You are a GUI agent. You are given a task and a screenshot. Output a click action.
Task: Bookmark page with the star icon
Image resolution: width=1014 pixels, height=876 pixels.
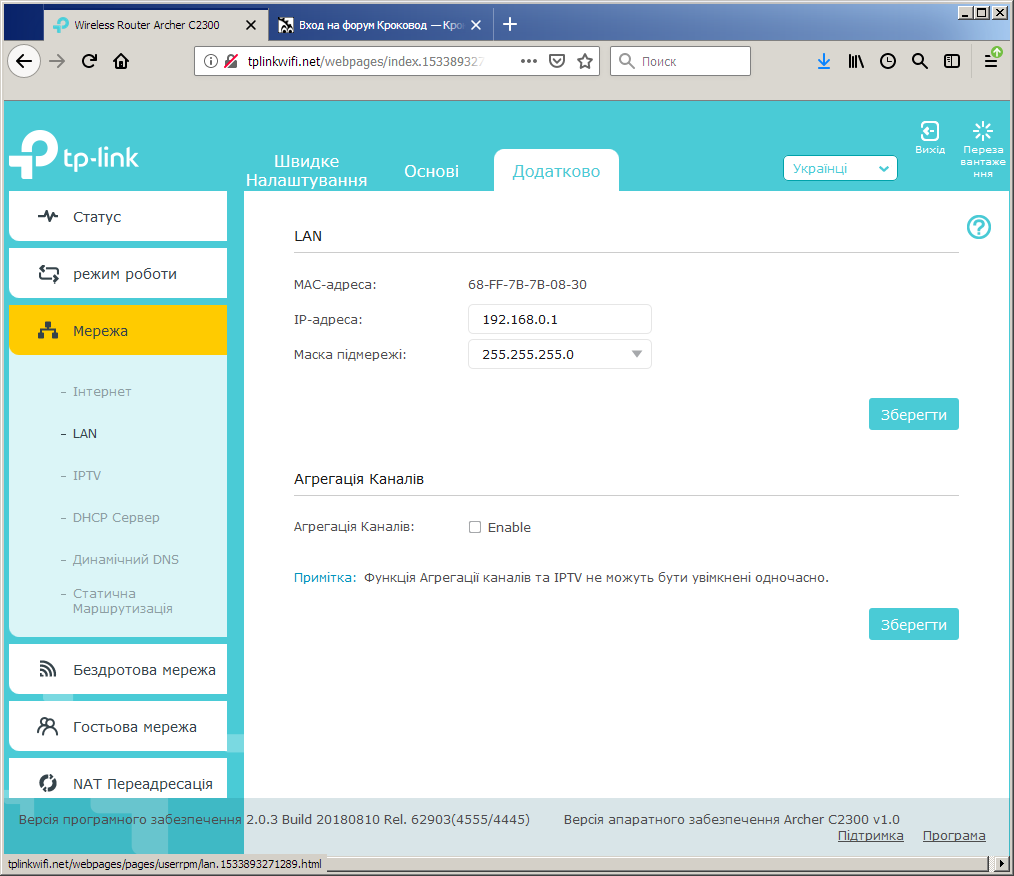point(585,61)
